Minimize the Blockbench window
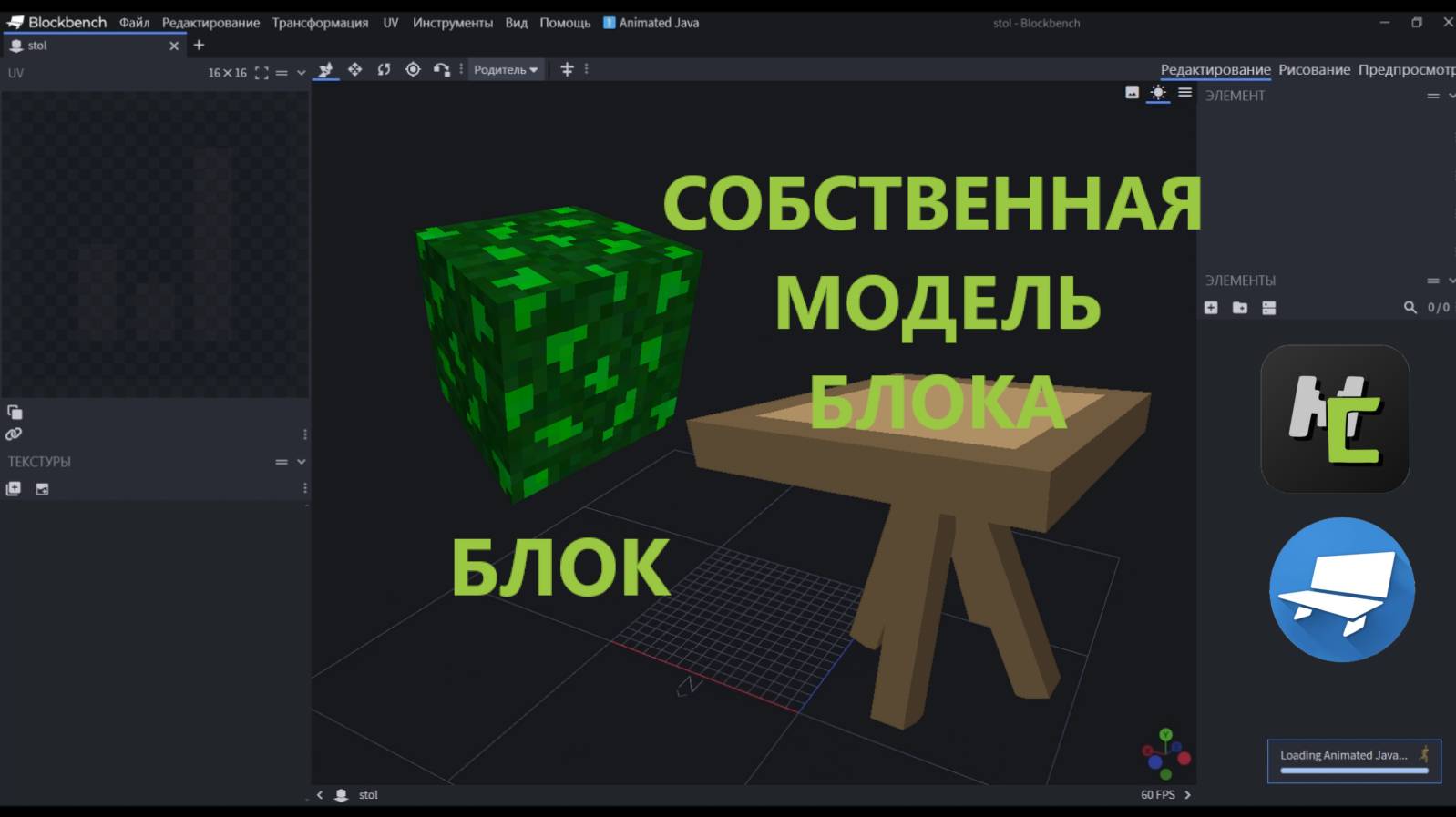The width and height of the screenshot is (1456, 817). 1384,22
